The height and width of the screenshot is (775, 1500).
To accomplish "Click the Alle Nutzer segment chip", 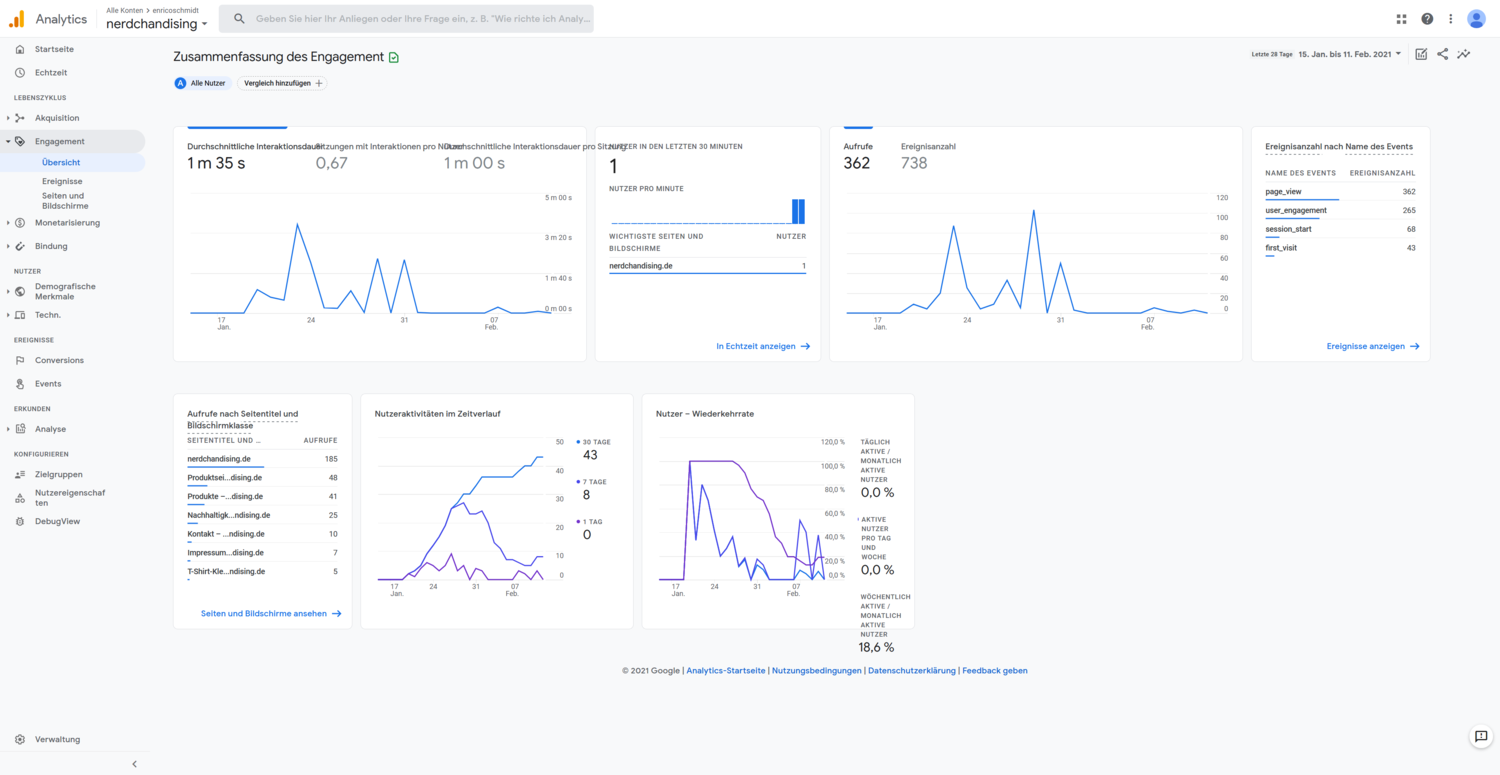I will pyautogui.click(x=201, y=83).
